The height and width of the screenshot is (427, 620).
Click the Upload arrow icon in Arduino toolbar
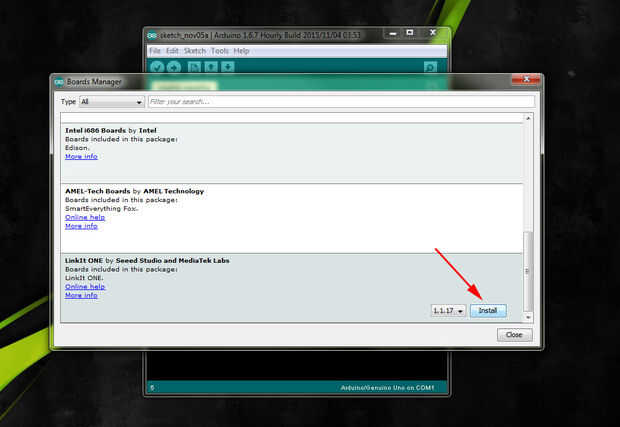[x=174, y=67]
